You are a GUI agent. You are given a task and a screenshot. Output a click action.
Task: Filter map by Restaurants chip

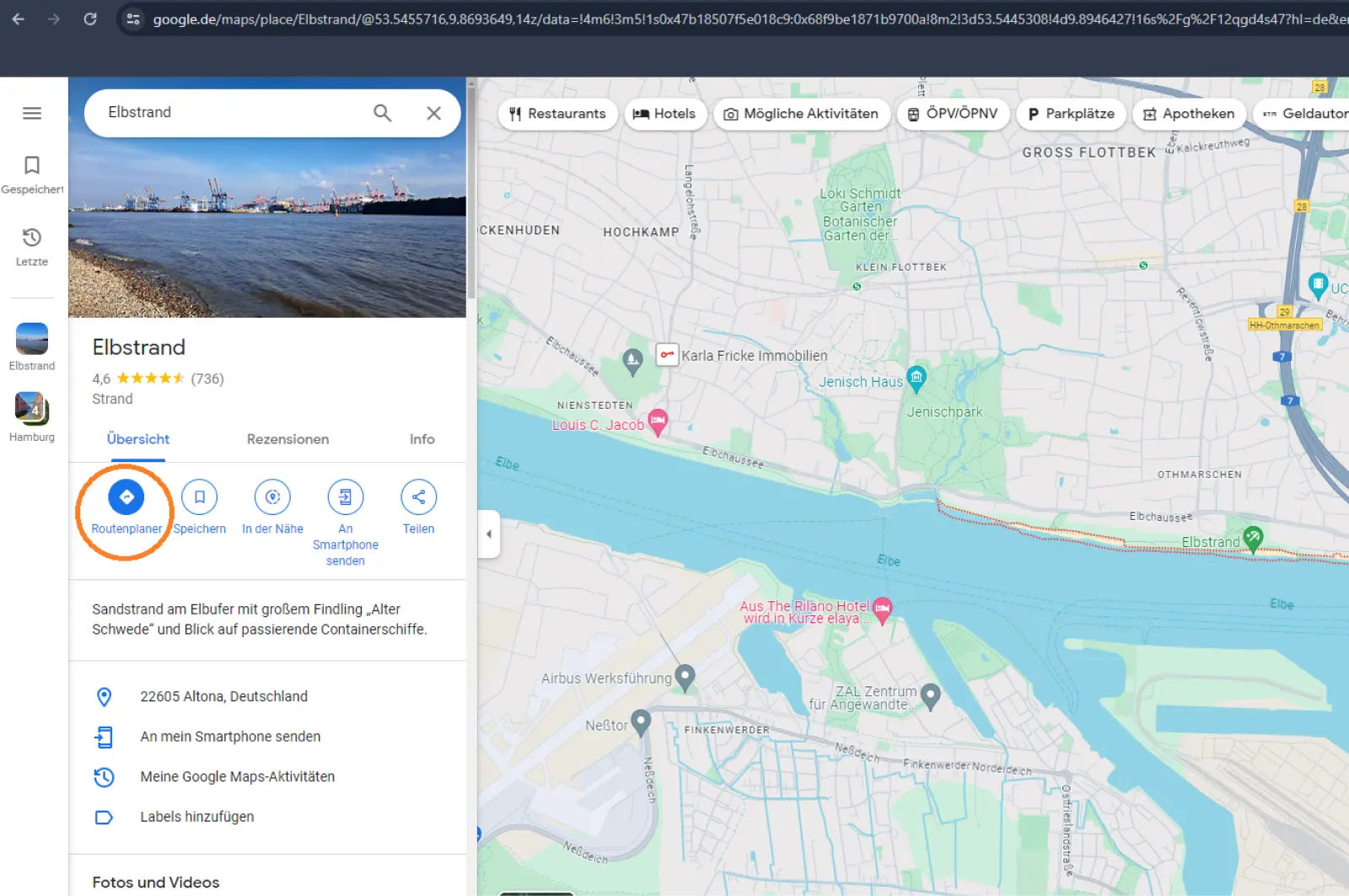tap(557, 114)
